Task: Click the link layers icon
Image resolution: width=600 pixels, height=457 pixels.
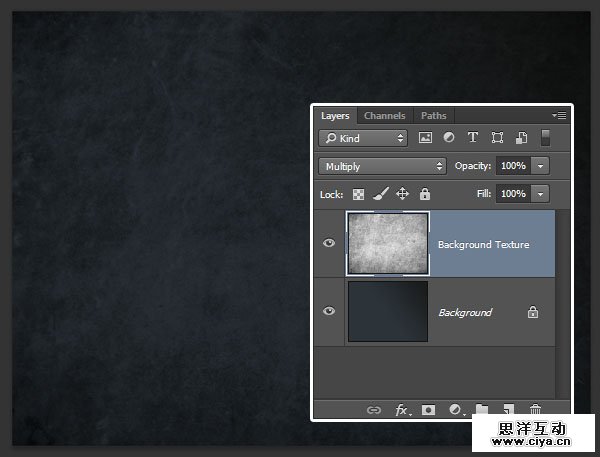Action: click(374, 410)
